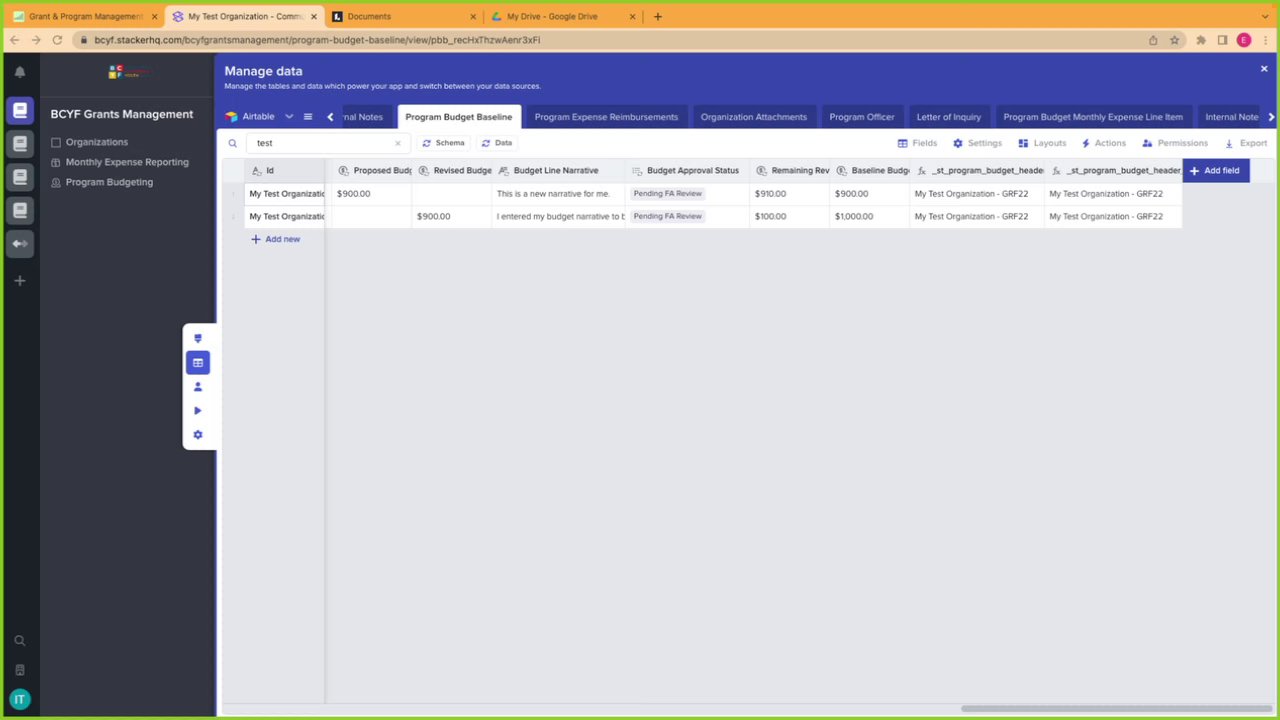The image size is (1280, 720).
Task: Open the users icon in floating toolbar
Action: click(198, 387)
